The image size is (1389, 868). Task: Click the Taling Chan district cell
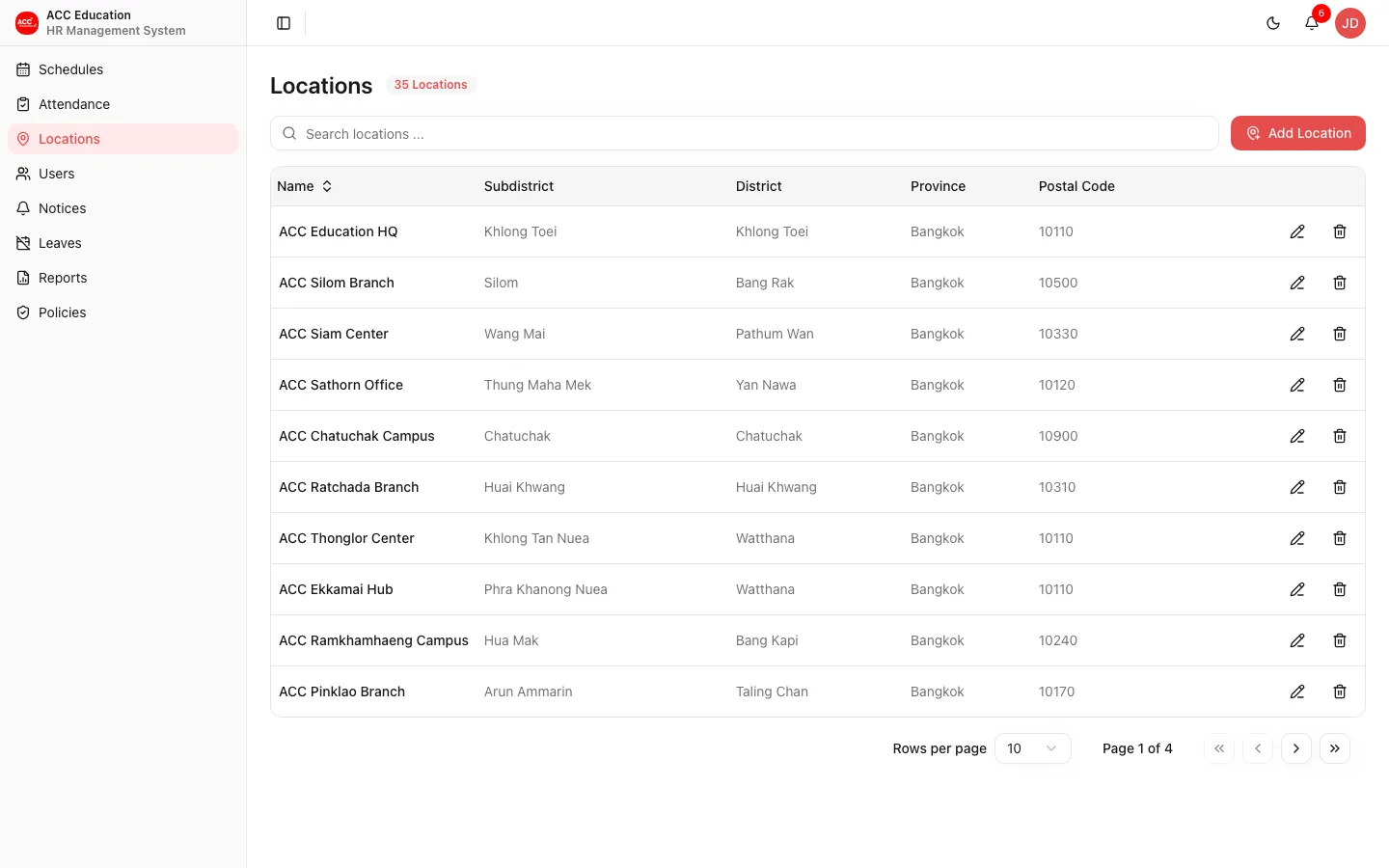click(x=772, y=692)
